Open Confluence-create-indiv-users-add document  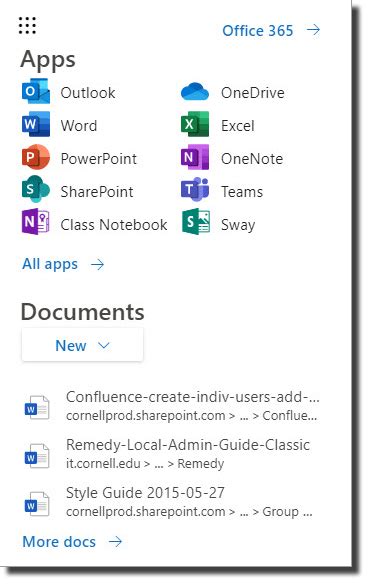click(x=193, y=397)
